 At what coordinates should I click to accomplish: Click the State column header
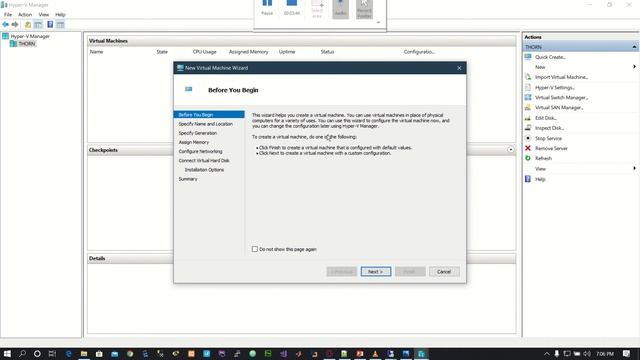162,52
